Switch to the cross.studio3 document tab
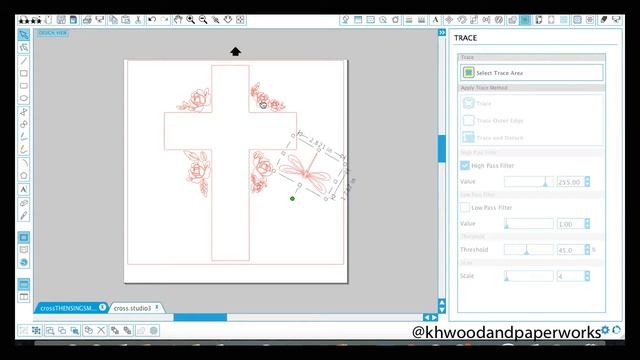This screenshot has width=640, height=360. tap(132, 308)
